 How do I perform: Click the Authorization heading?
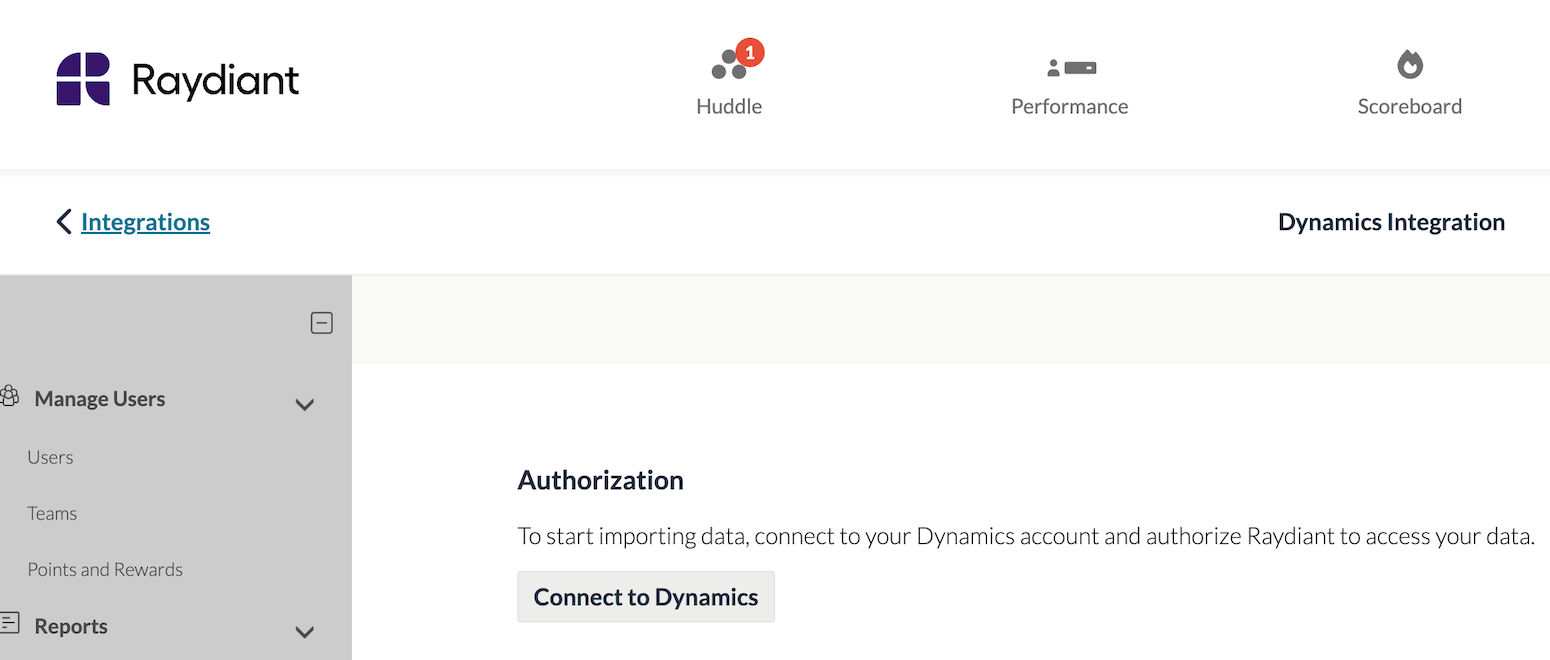click(600, 480)
